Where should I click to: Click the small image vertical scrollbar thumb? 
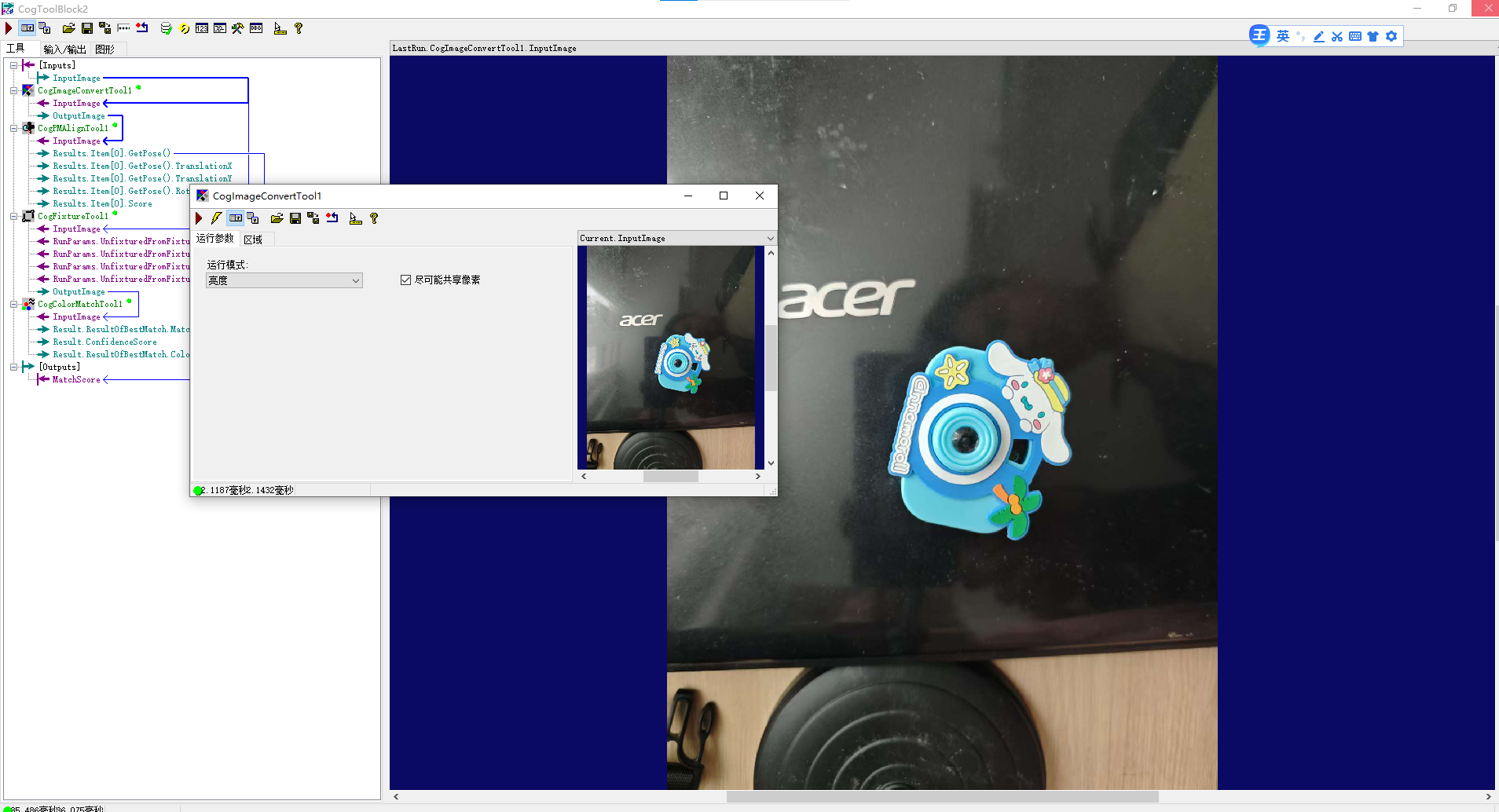pos(771,358)
